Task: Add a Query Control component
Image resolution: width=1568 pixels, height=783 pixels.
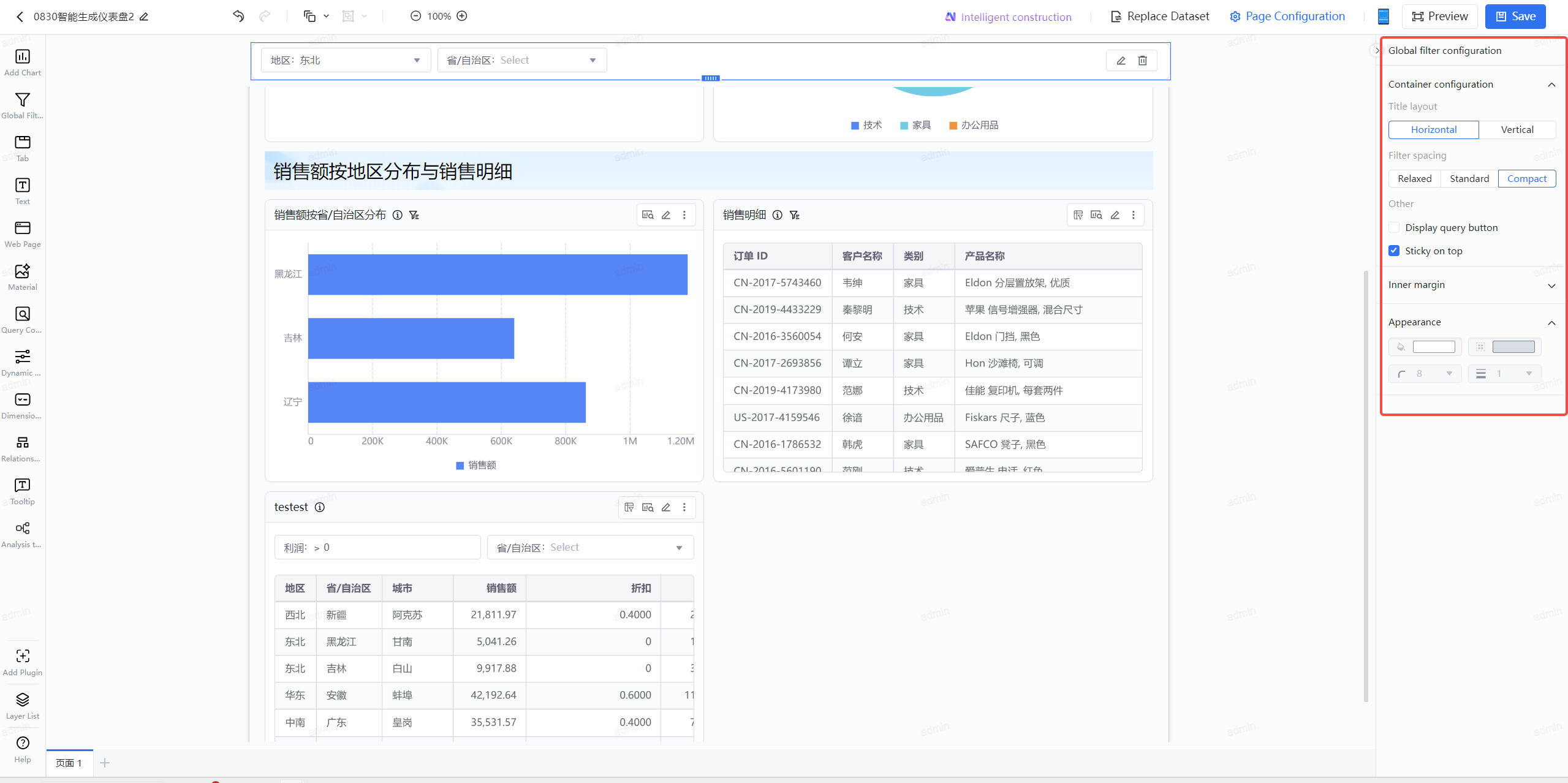Action: click(23, 320)
